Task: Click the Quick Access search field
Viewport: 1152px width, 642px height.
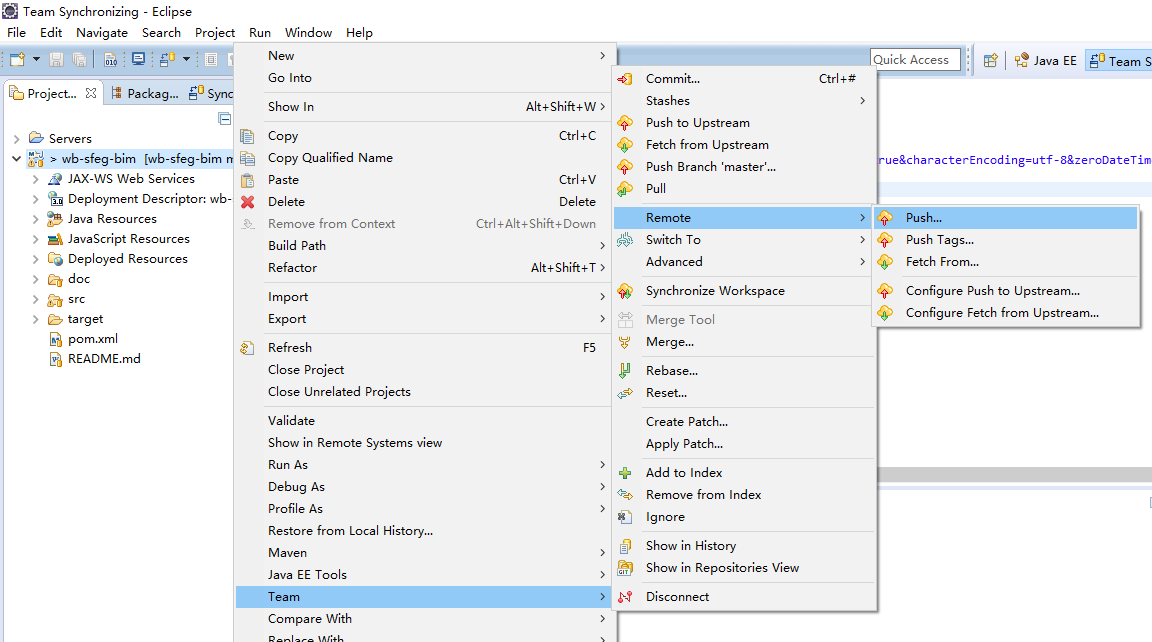Action: tap(915, 60)
